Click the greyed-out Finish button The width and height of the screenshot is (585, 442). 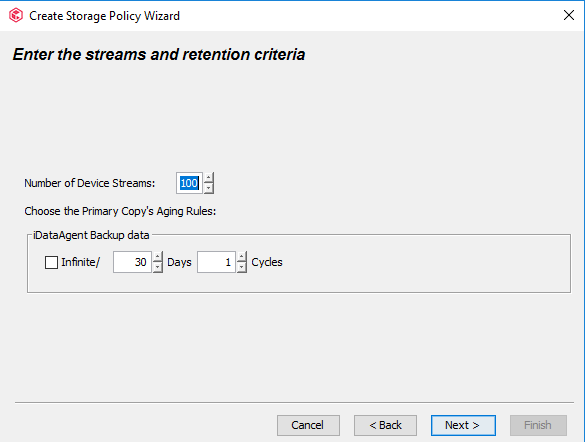click(538, 425)
